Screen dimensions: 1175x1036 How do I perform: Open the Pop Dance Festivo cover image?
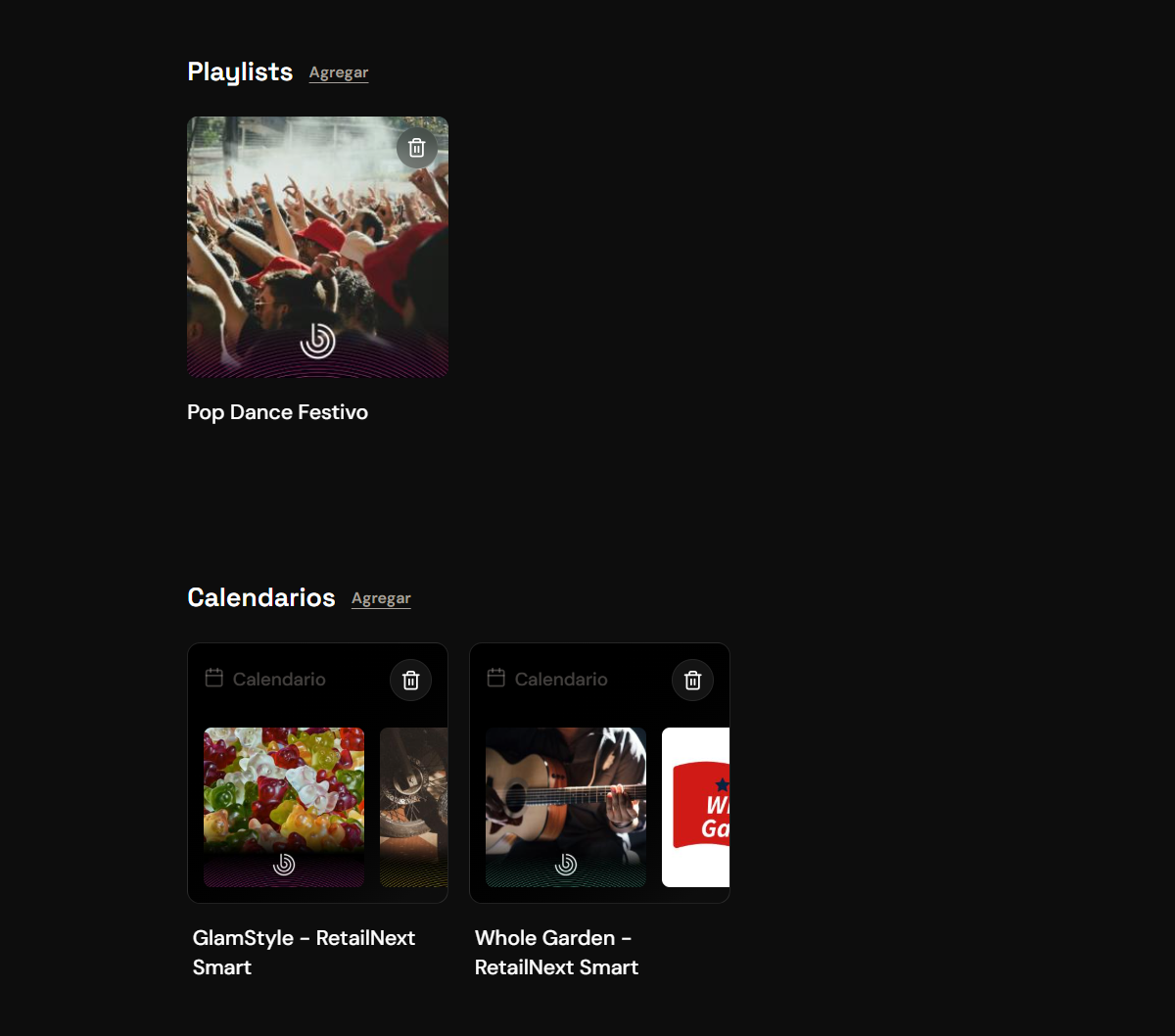pyautogui.click(x=317, y=248)
